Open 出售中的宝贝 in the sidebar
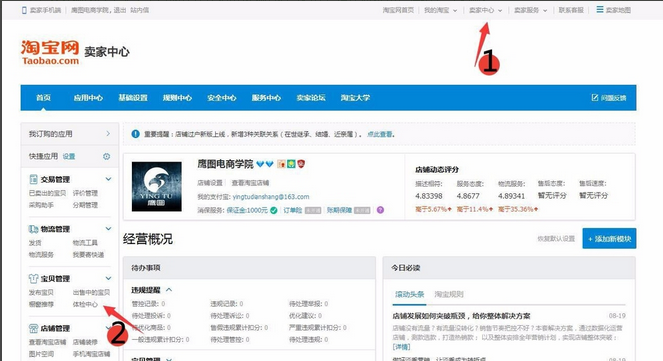The width and height of the screenshot is (663, 361). tap(91, 293)
